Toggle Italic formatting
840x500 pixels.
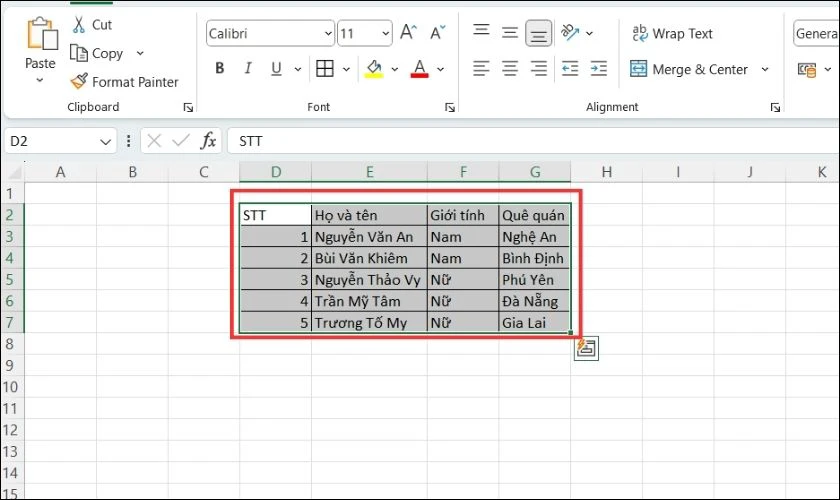(x=248, y=68)
